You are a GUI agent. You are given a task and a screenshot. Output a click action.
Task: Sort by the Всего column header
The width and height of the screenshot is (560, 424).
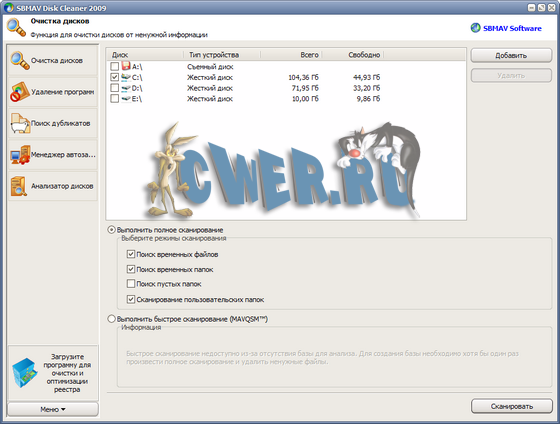click(291, 55)
